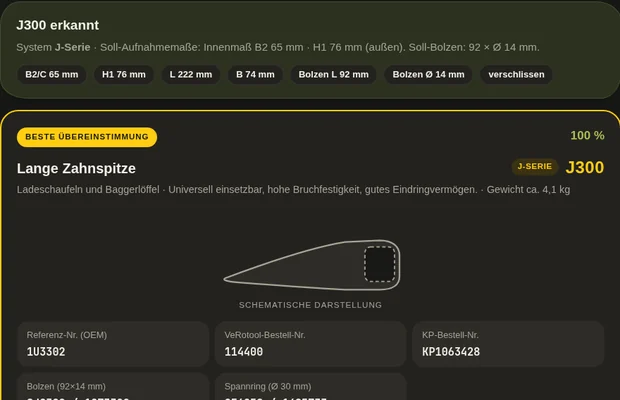The width and height of the screenshot is (620, 400).
Task: Click the 'BESTE ÜBEREINSTIMMUNG' badge
Action: tap(87, 137)
